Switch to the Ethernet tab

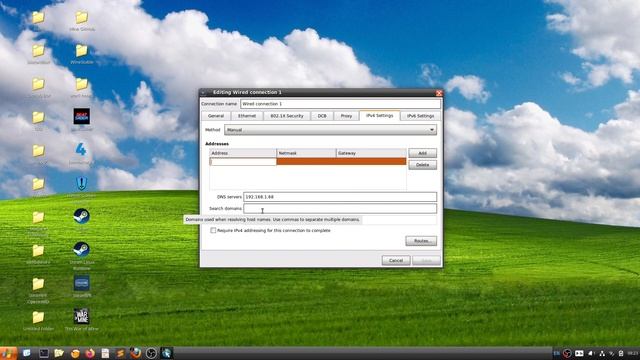[247, 116]
